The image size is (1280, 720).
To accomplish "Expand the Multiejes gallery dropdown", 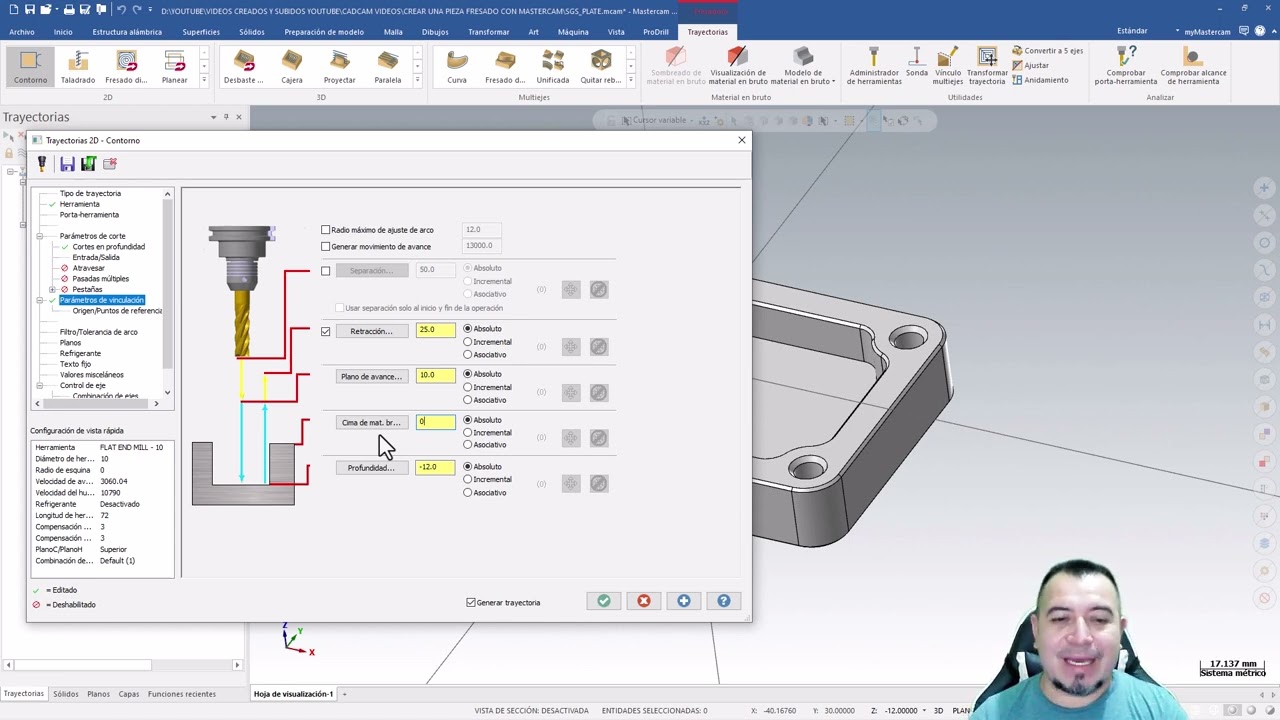I will pyautogui.click(x=630, y=81).
